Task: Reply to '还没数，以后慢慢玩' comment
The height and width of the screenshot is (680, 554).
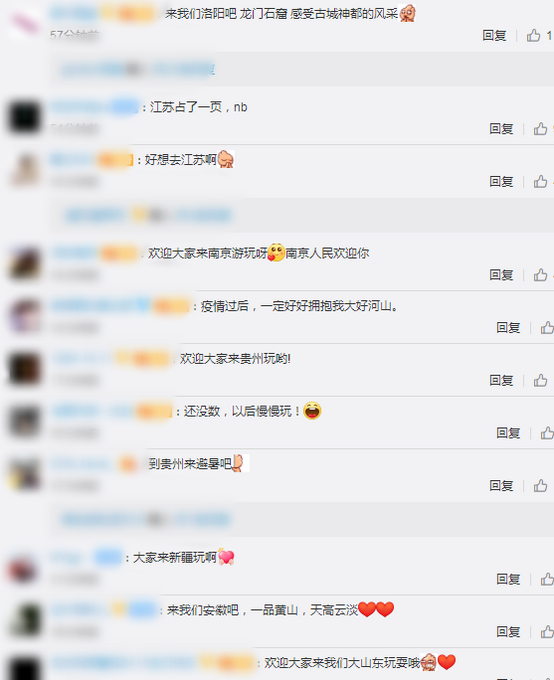Action: (x=508, y=432)
